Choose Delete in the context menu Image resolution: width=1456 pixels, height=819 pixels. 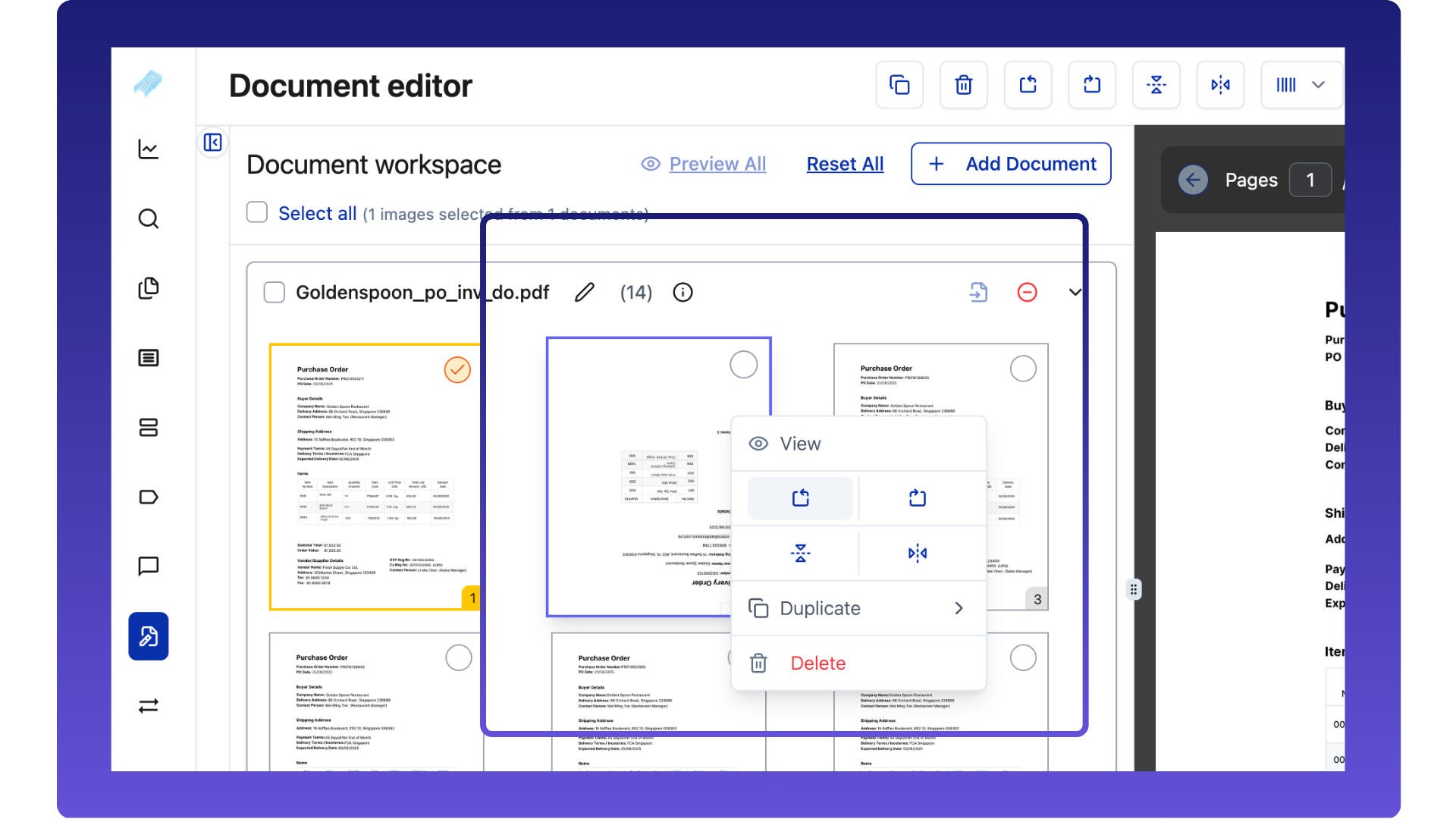[x=817, y=664]
